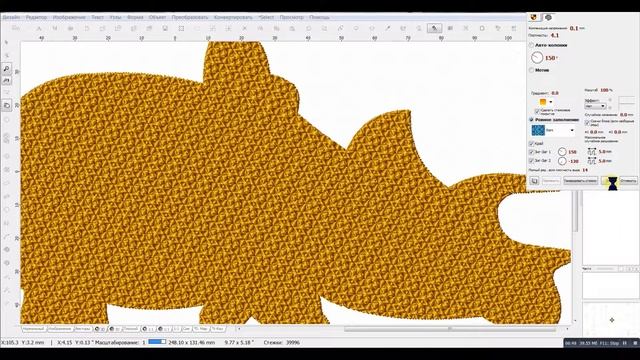Click the blue fill pattern thumbnail
This screenshot has height=360, width=640.
[x=538, y=130]
